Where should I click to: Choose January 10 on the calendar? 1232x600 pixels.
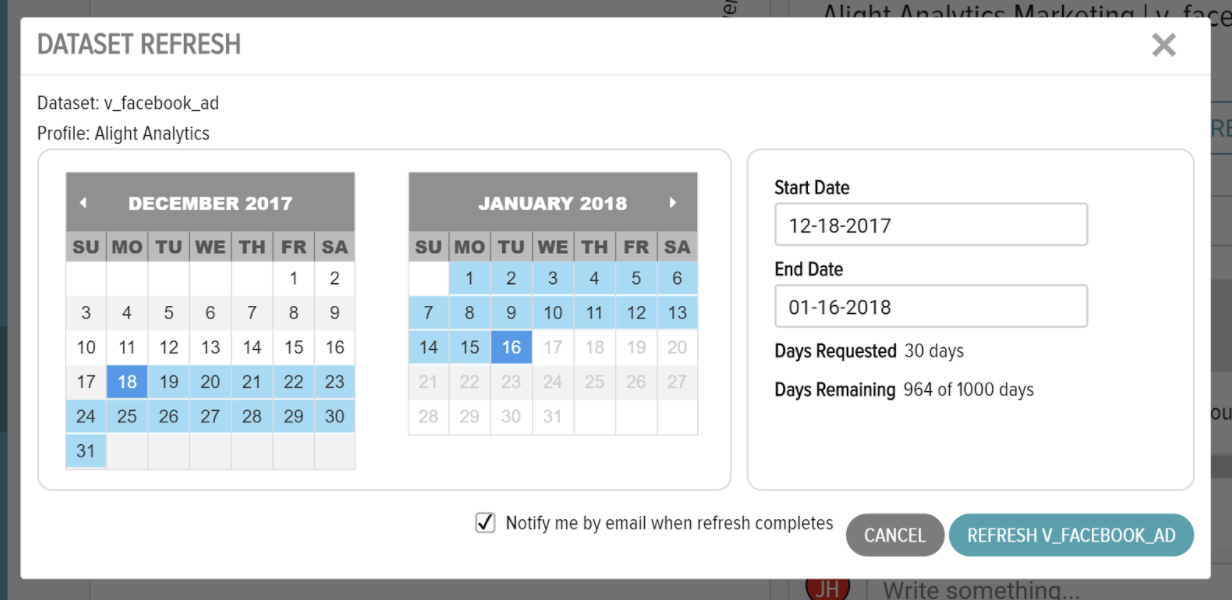(553, 313)
